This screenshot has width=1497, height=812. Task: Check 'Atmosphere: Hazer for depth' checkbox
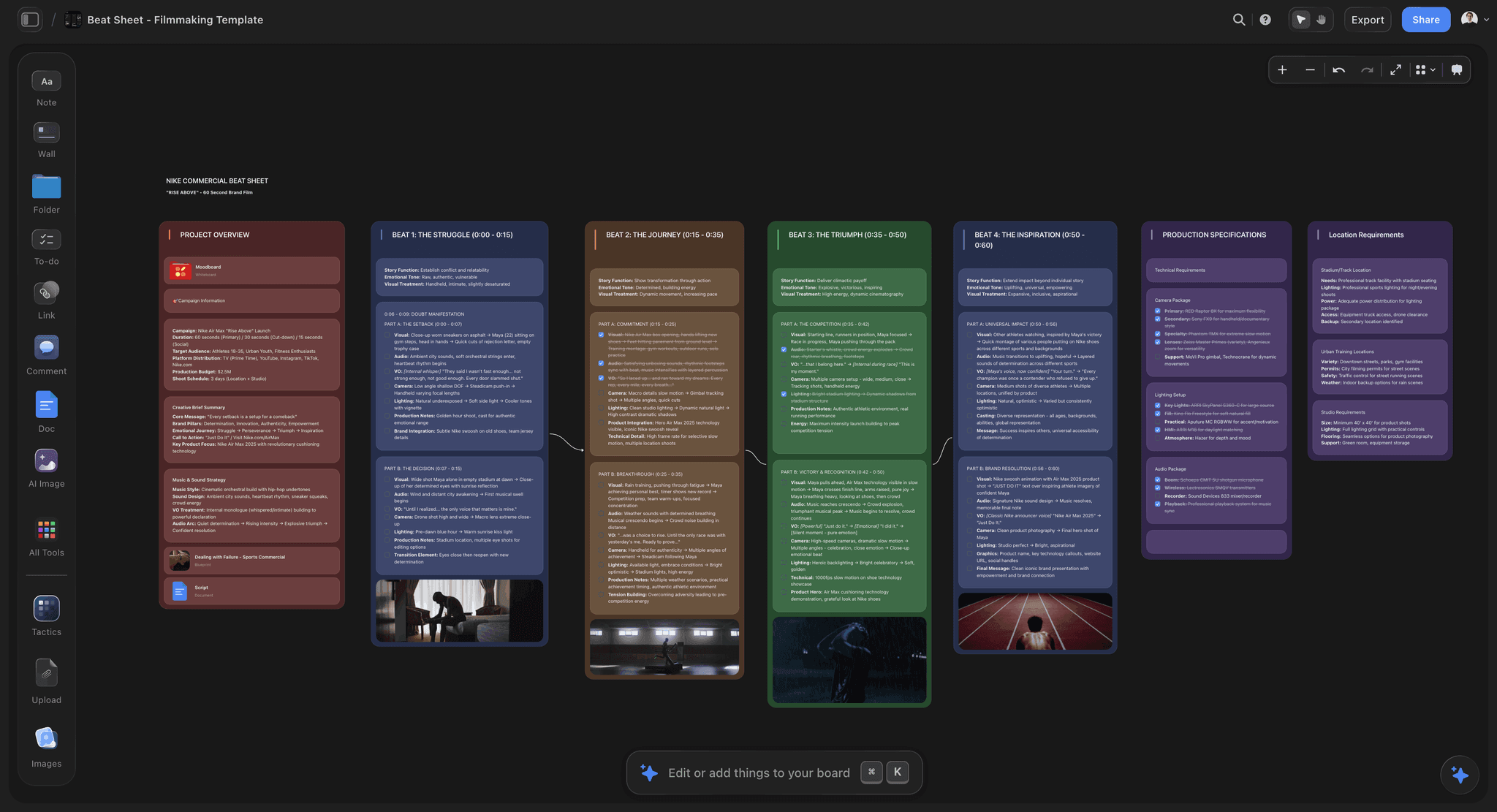coord(1158,438)
